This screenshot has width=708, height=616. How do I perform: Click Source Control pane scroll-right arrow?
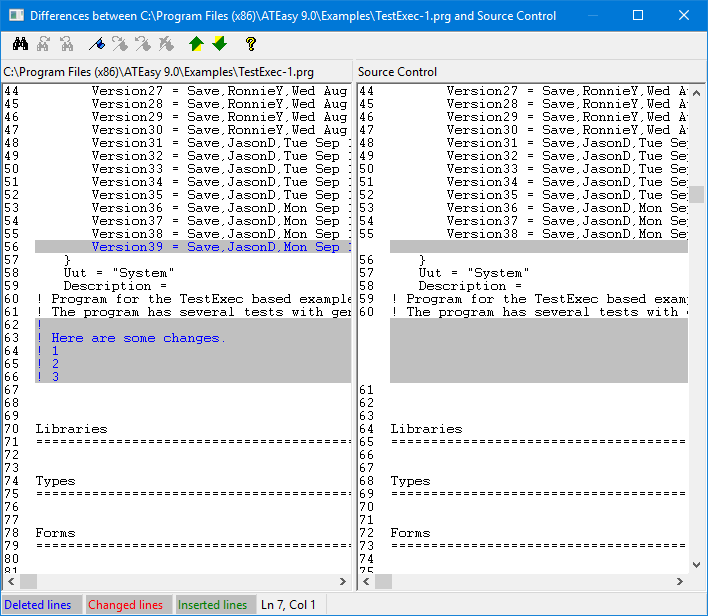680,581
